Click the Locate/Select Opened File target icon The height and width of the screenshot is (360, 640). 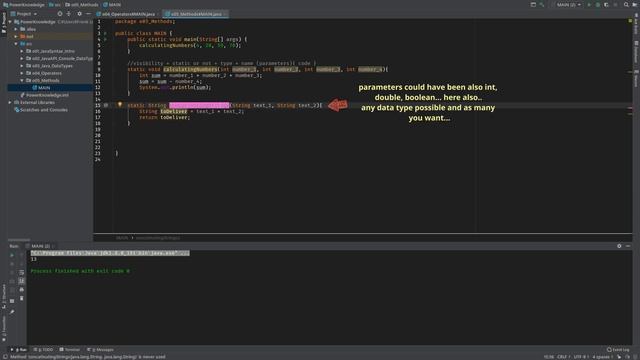tap(60, 14)
